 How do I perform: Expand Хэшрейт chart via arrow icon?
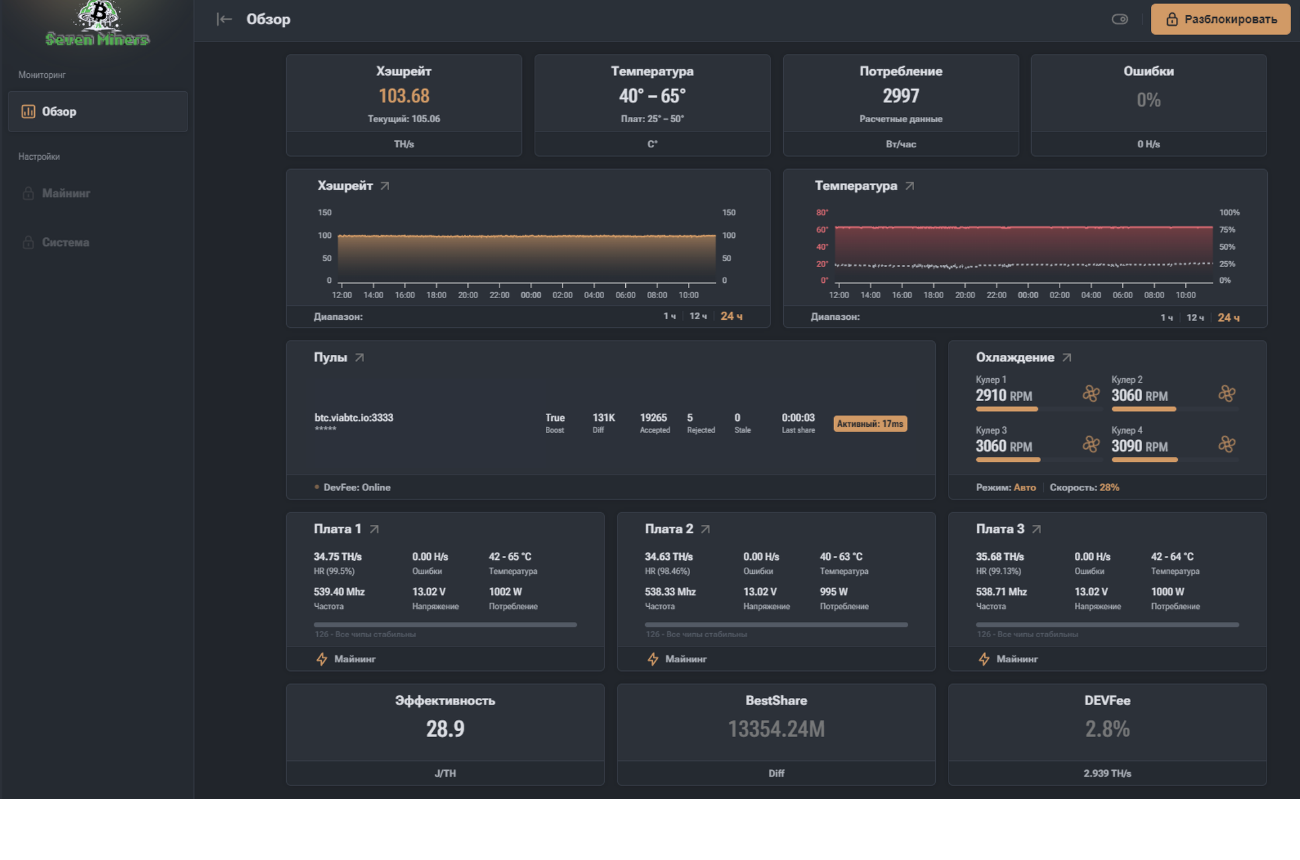point(385,186)
